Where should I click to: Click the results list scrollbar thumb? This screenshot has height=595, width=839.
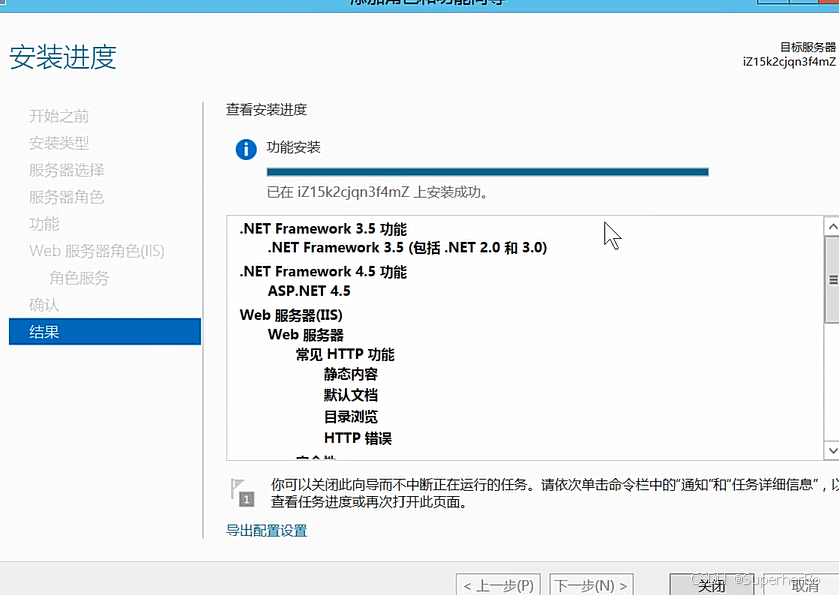pyautogui.click(x=832, y=279)
